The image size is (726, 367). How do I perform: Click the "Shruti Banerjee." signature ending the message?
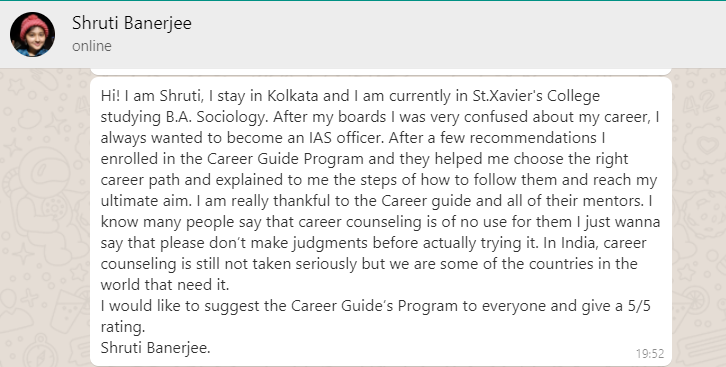(156, 348)
